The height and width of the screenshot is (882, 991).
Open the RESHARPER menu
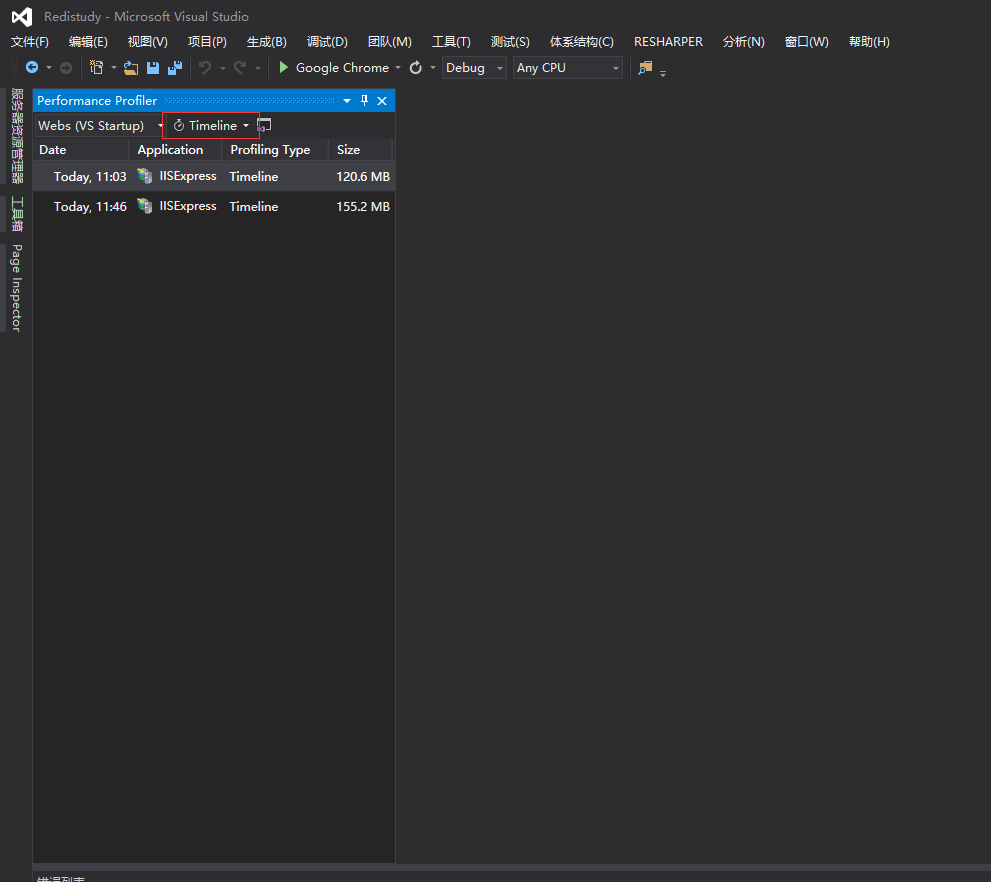668,42
